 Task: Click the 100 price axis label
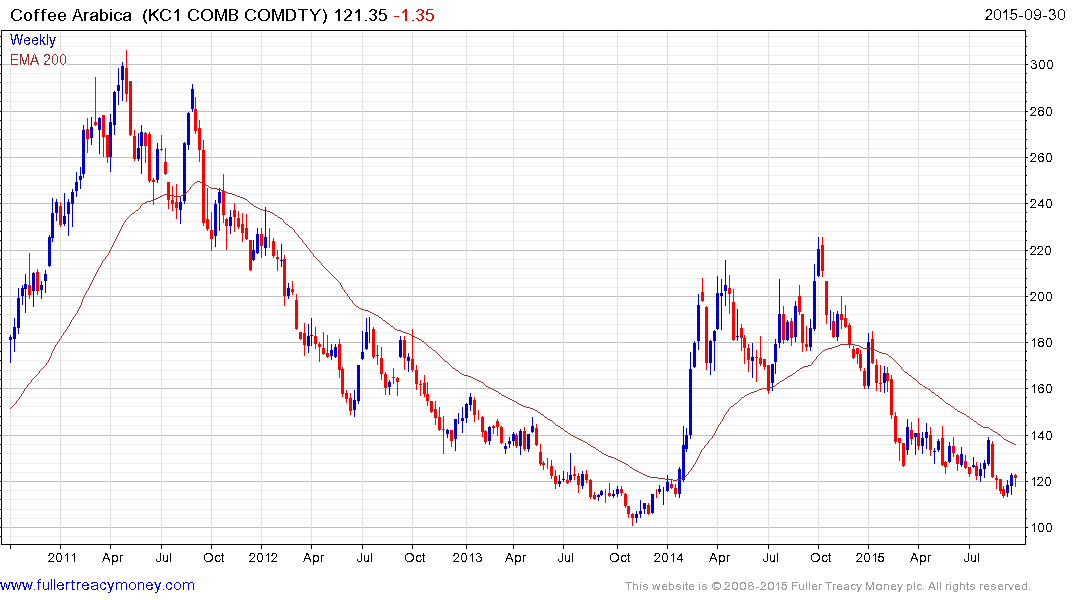(x=1042, y=527)
